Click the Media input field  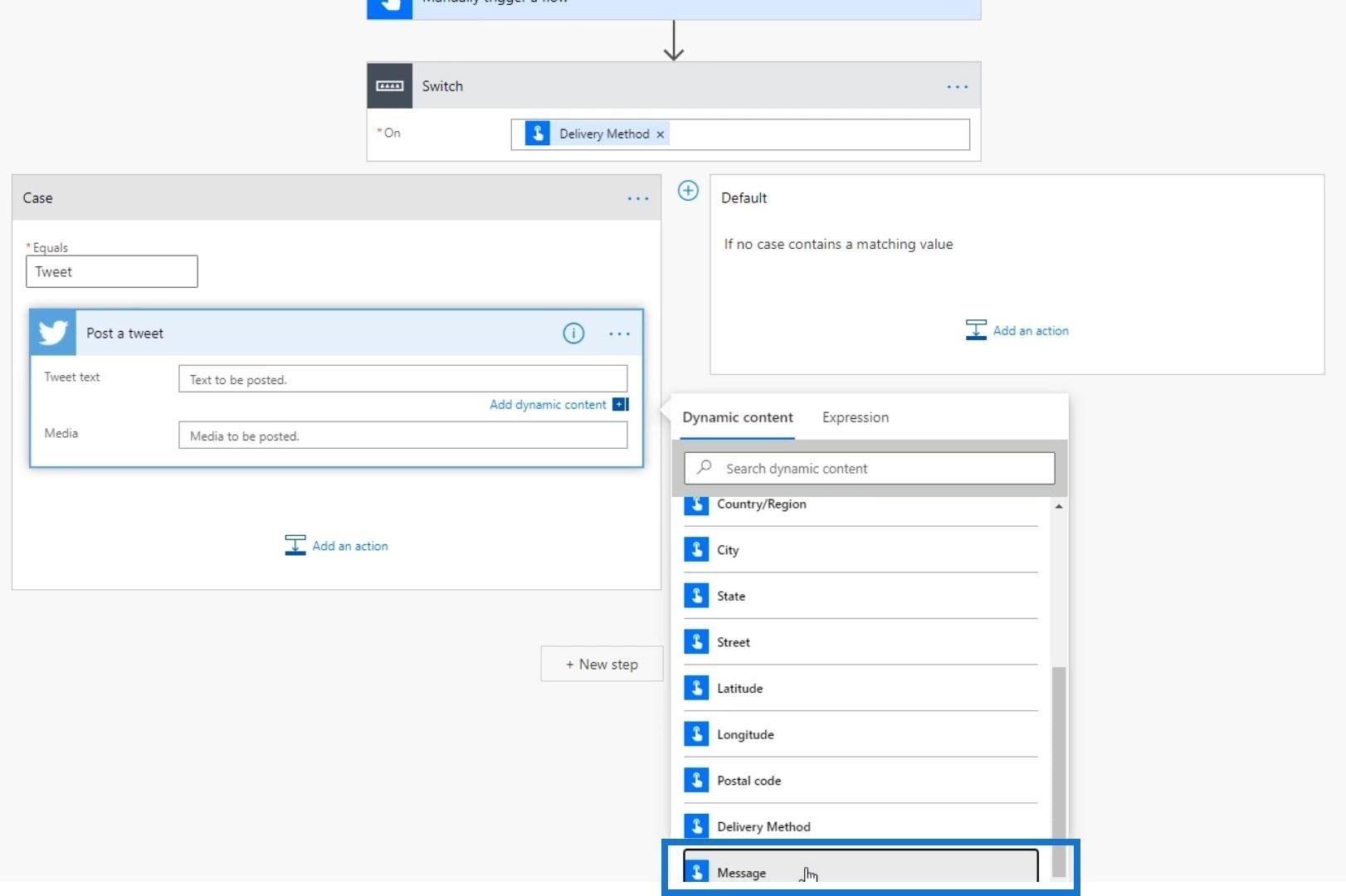point(402,436)
